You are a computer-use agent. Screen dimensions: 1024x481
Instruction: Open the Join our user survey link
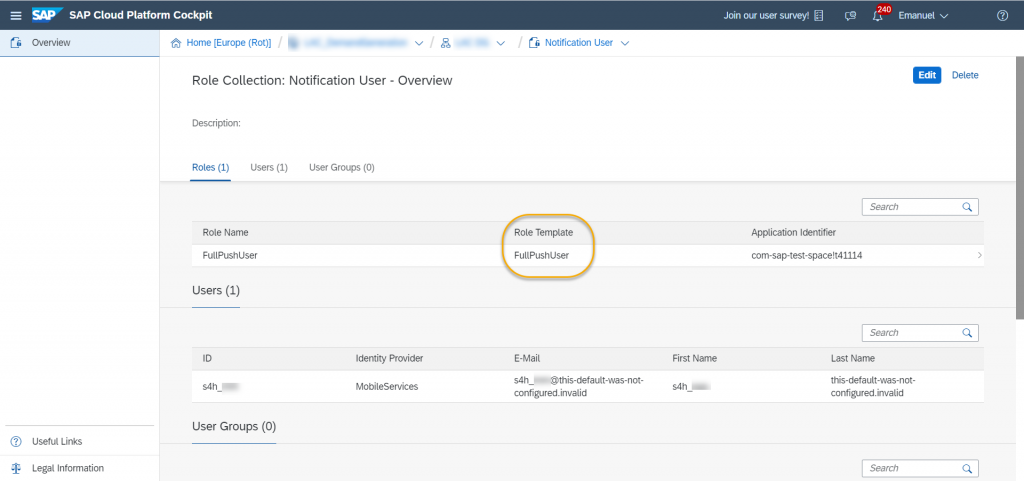point(765,16)
